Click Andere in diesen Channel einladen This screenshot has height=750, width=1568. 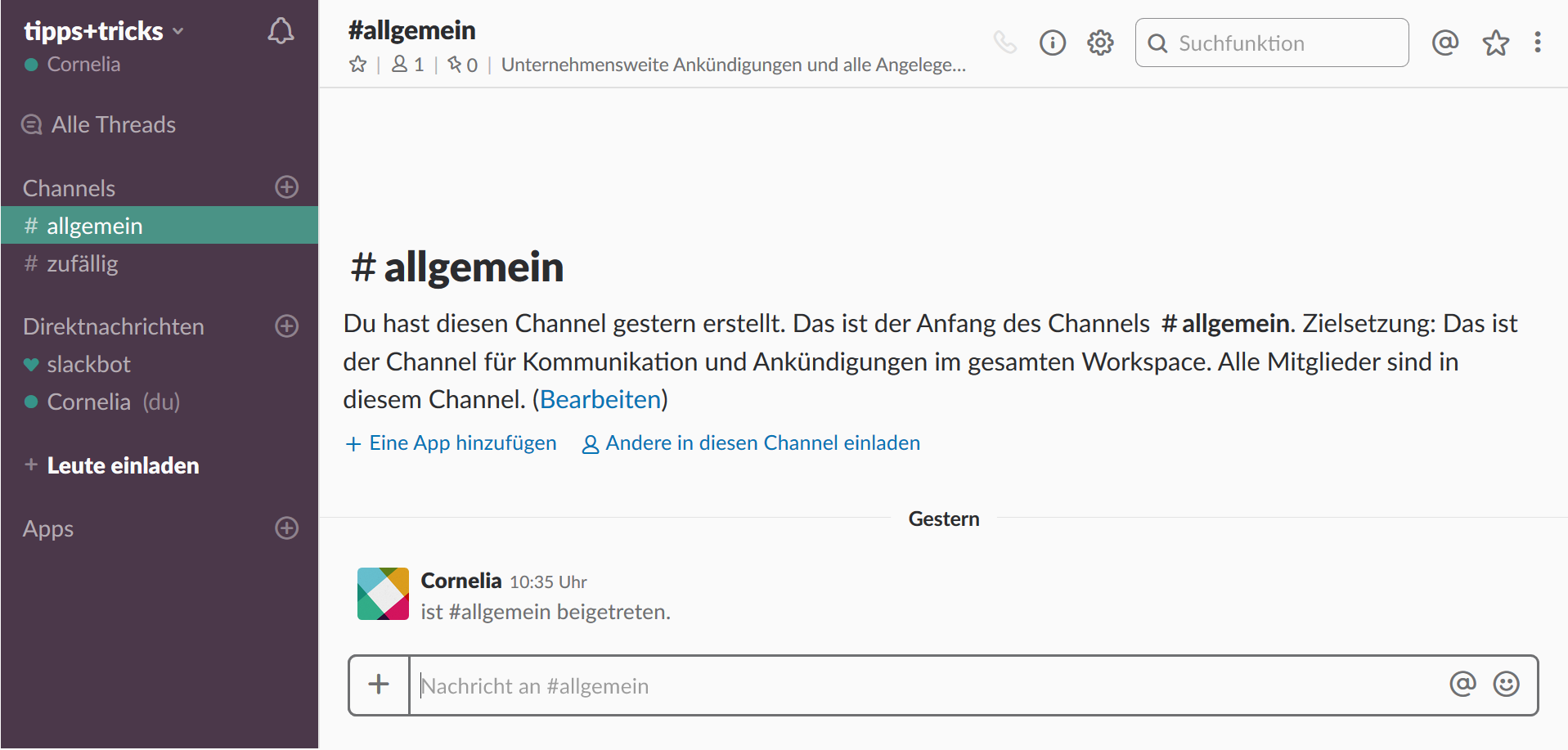762,443
